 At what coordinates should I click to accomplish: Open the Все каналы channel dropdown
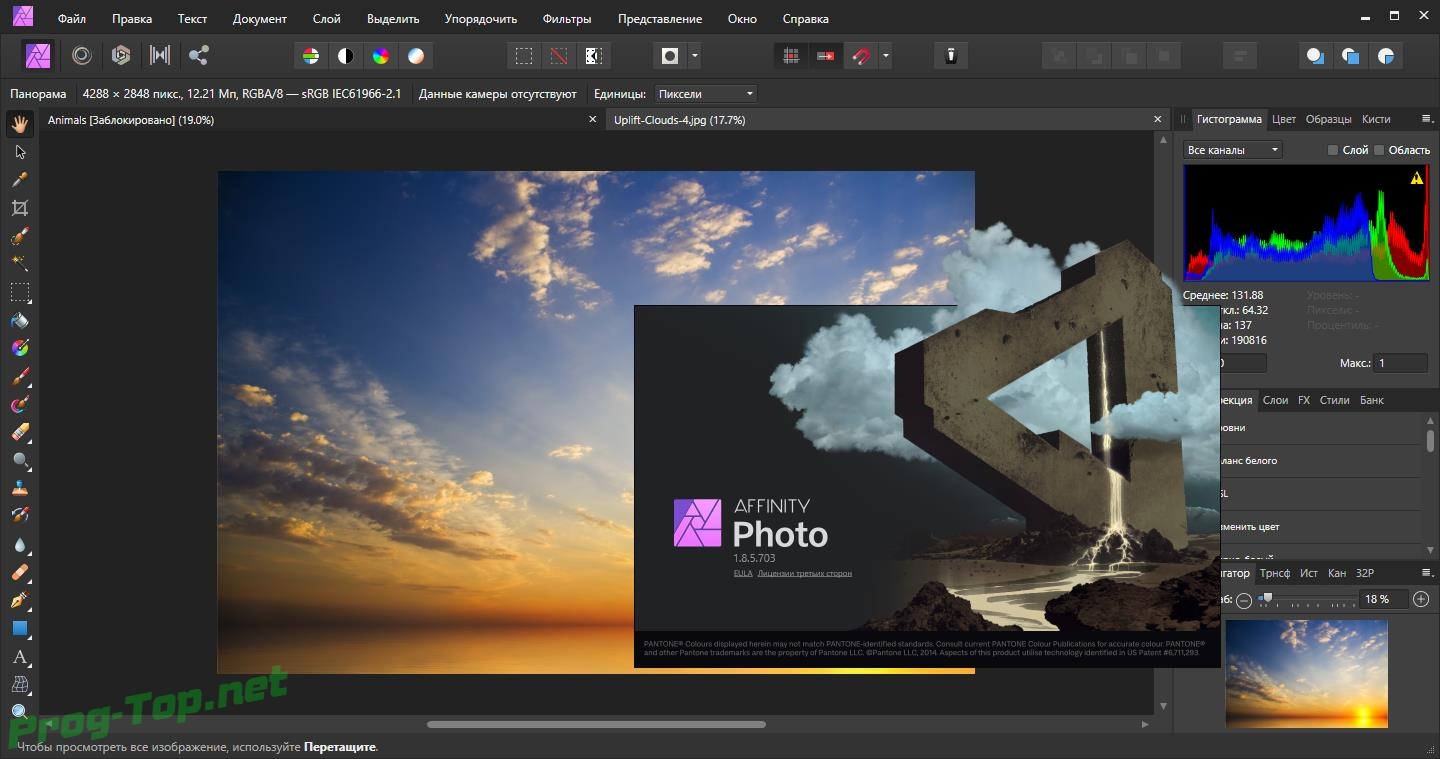tap(1232, 150)
